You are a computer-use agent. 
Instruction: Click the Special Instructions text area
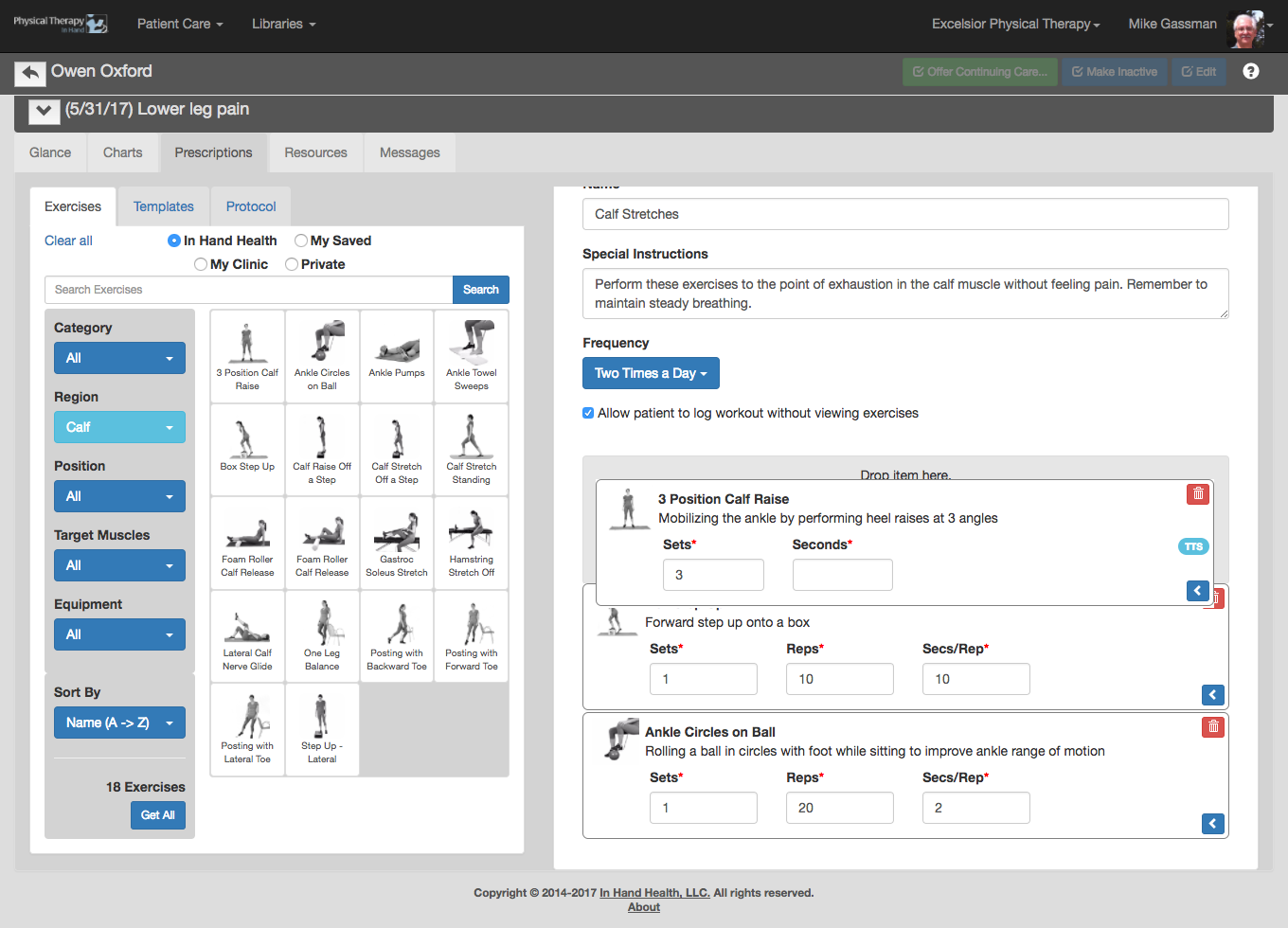(x=905, y=294)
